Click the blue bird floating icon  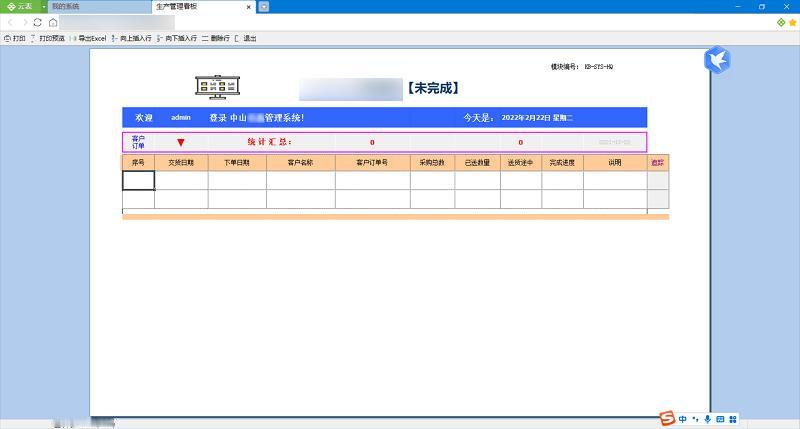coord(717,60)
